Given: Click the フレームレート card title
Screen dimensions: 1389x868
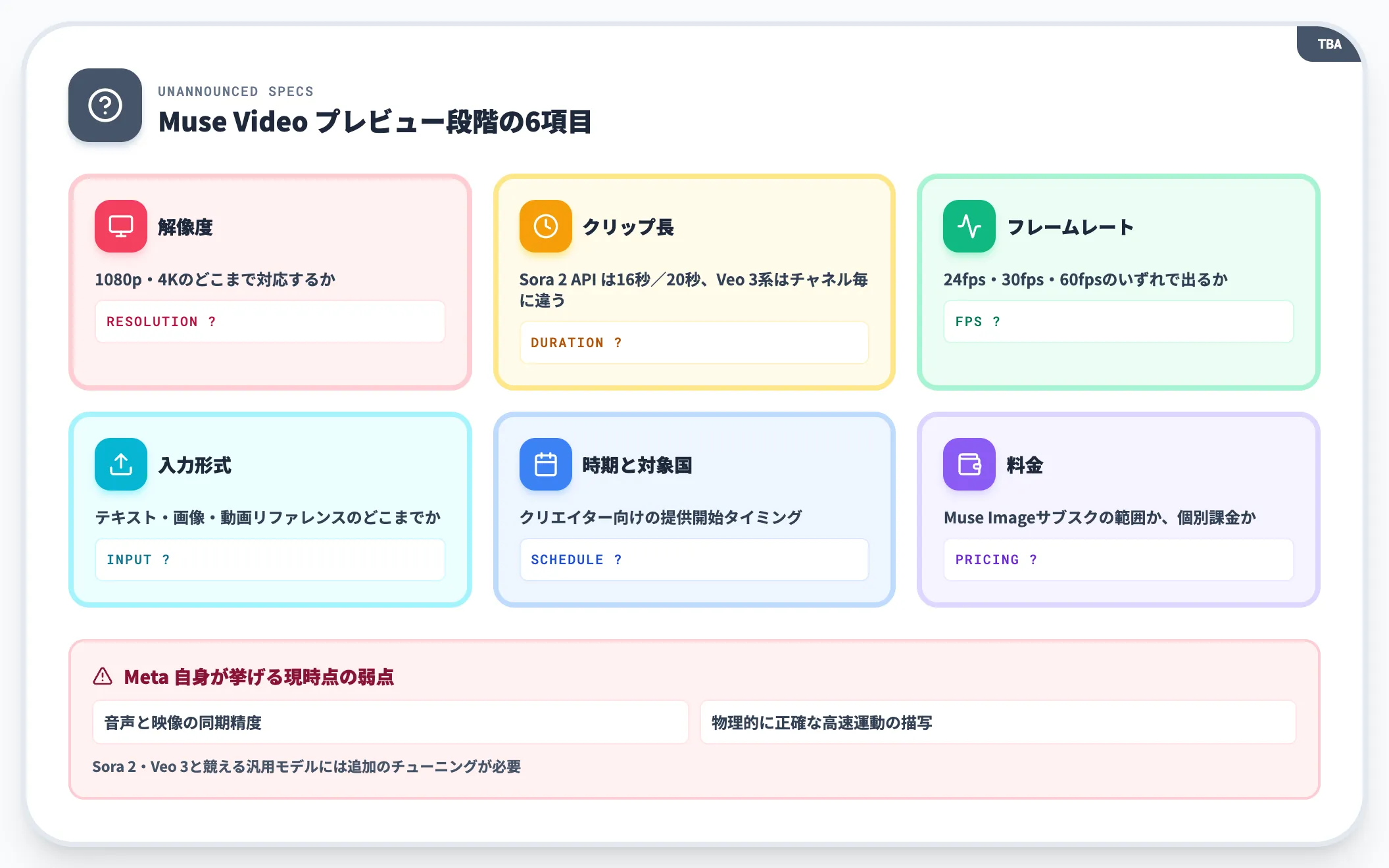Looking at the screenshot, I should pos(1071,227).
